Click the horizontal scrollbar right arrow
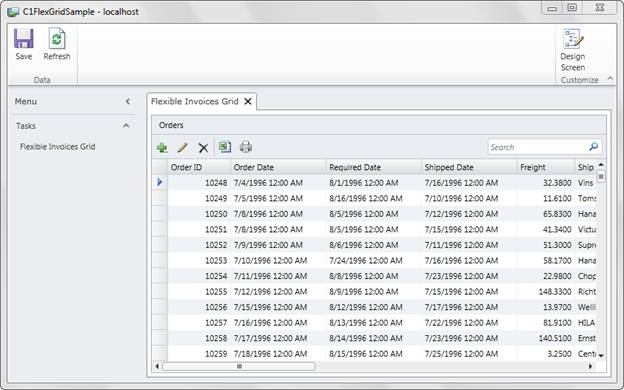 pyautogui.click(x=591, y=366)
